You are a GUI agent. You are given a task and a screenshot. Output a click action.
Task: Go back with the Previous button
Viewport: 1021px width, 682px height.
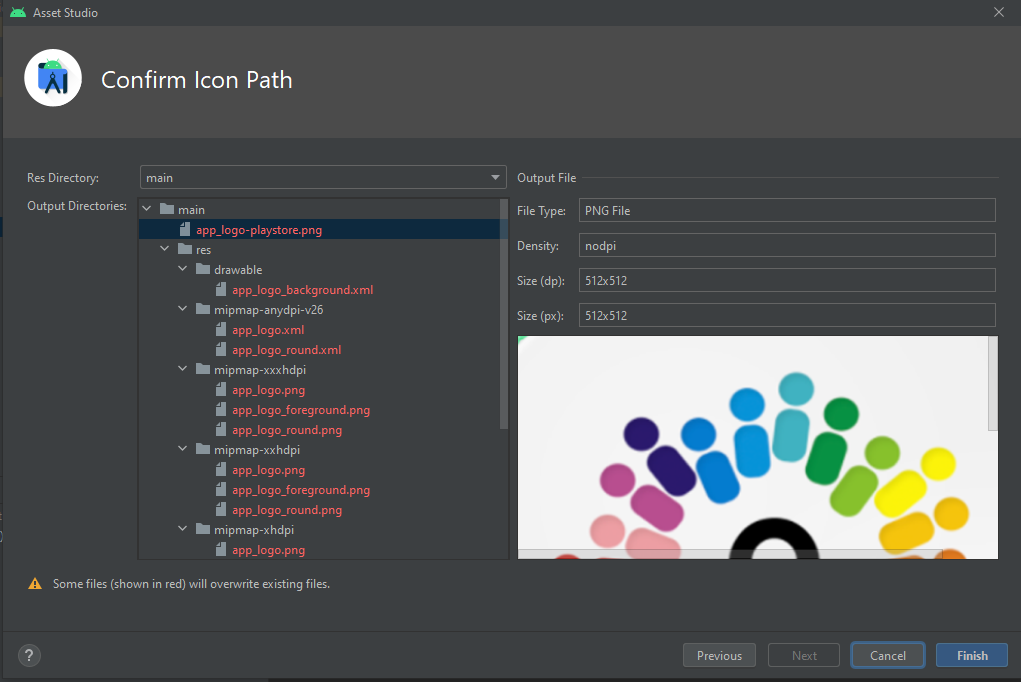[719, 656]
